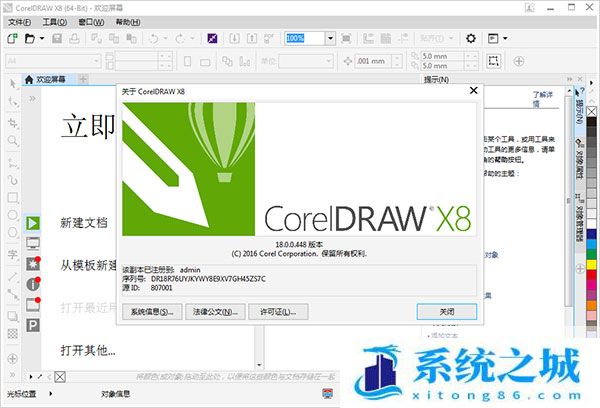Screen dimensions: 600x408
Task: Click the Add quick customize plus button
Action: tap(519, 61)
